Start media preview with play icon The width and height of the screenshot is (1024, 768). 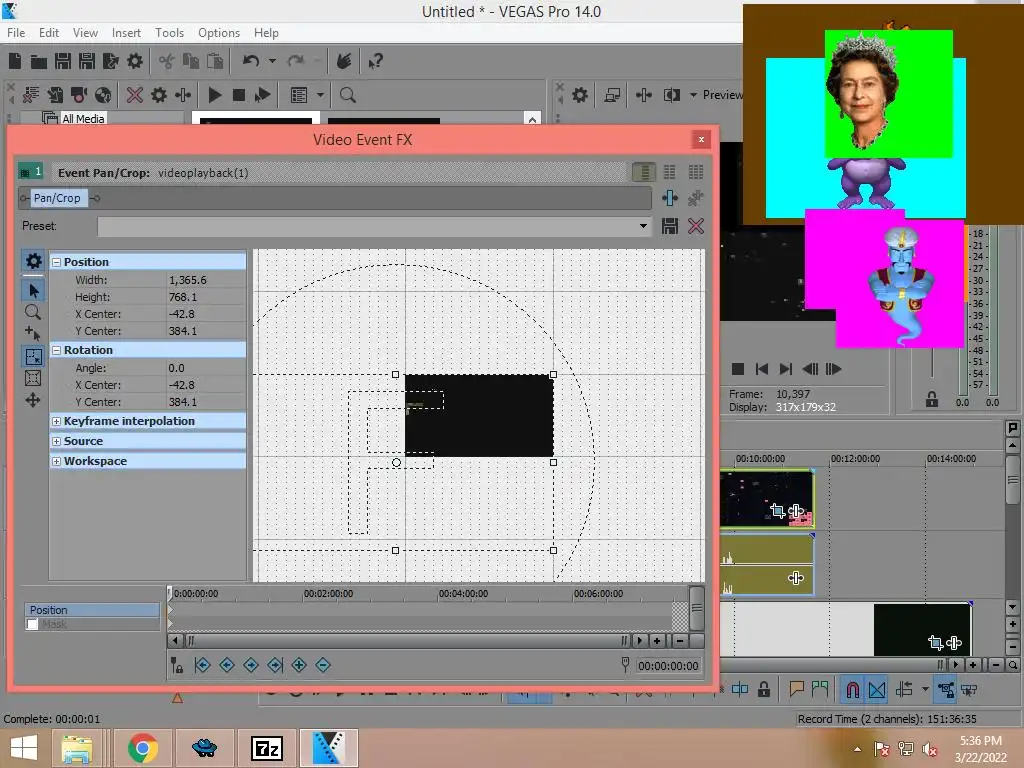pos(215,95)
